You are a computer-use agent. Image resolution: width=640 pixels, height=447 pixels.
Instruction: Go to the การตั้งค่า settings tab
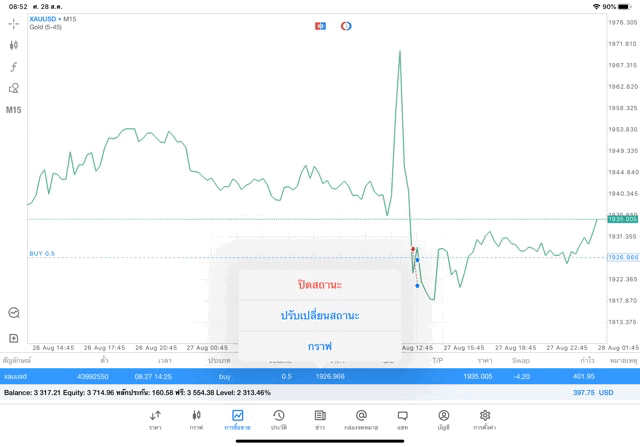485,418
